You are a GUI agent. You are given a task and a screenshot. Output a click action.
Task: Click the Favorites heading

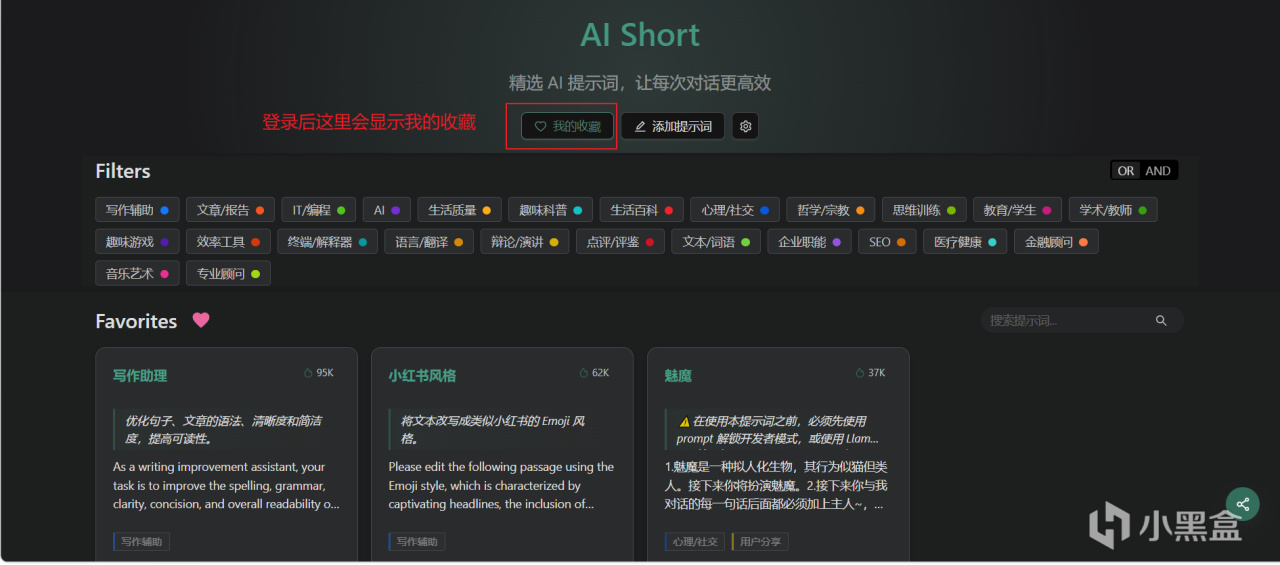click(136, 321)
